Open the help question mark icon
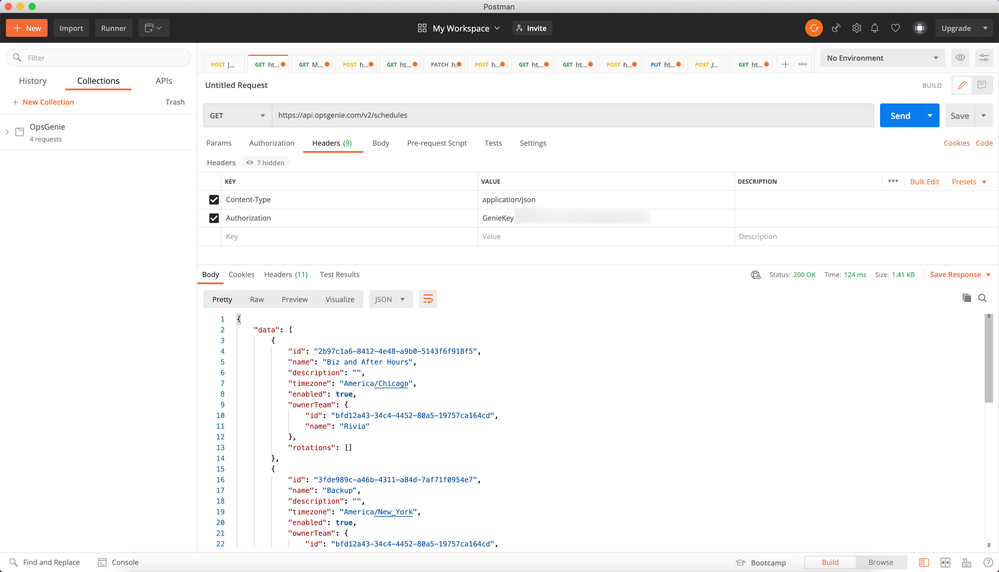 988,562
